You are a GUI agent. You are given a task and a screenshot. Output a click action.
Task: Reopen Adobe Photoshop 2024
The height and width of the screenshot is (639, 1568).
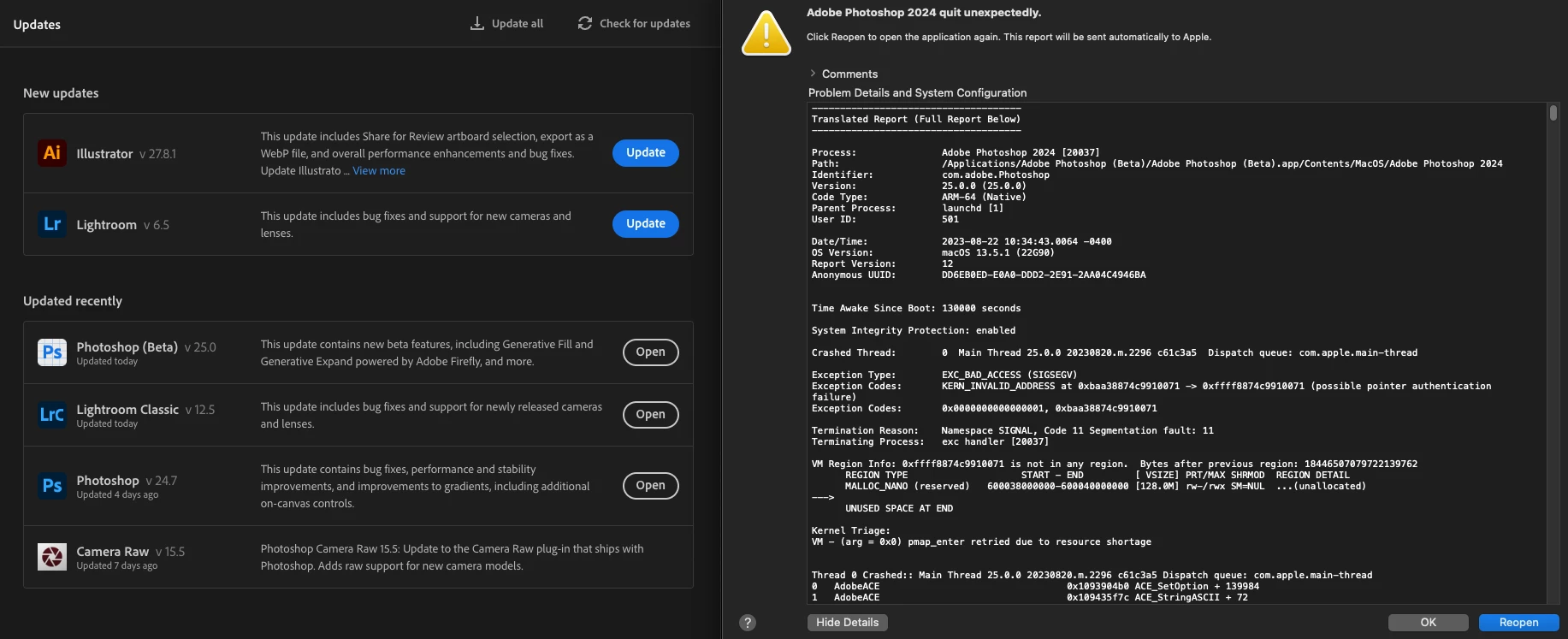tap(1518, 623)
